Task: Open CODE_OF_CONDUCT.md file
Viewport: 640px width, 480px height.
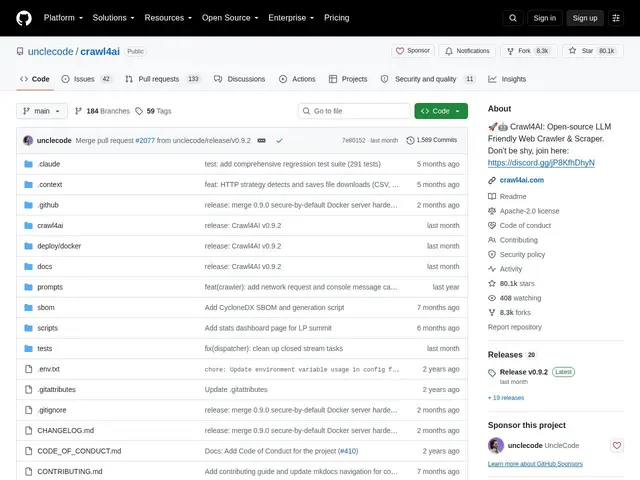Action: click(79, 451)
